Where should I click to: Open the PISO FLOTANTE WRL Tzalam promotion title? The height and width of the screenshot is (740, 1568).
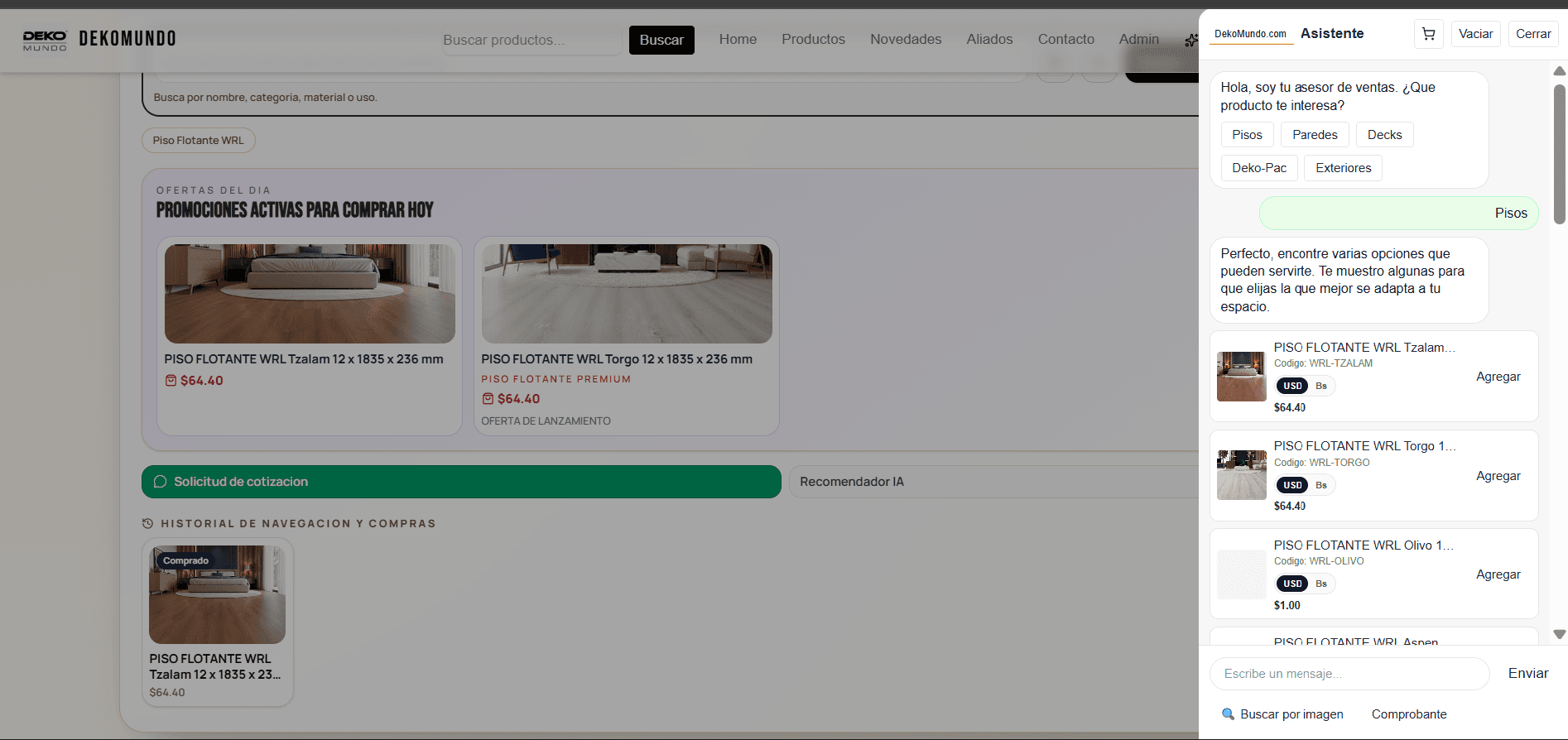pos(303,359)
